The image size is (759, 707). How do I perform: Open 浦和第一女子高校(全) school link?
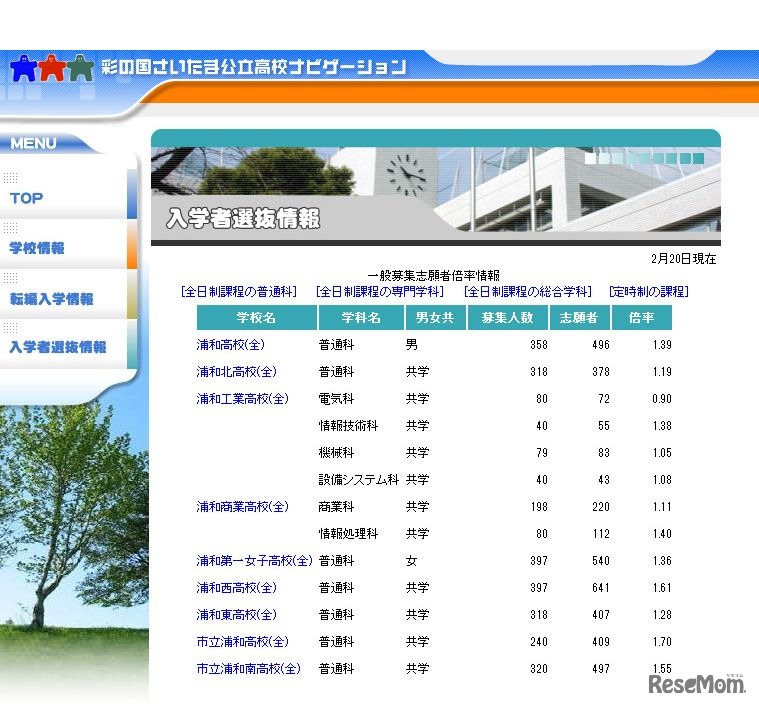coord(254,561)
